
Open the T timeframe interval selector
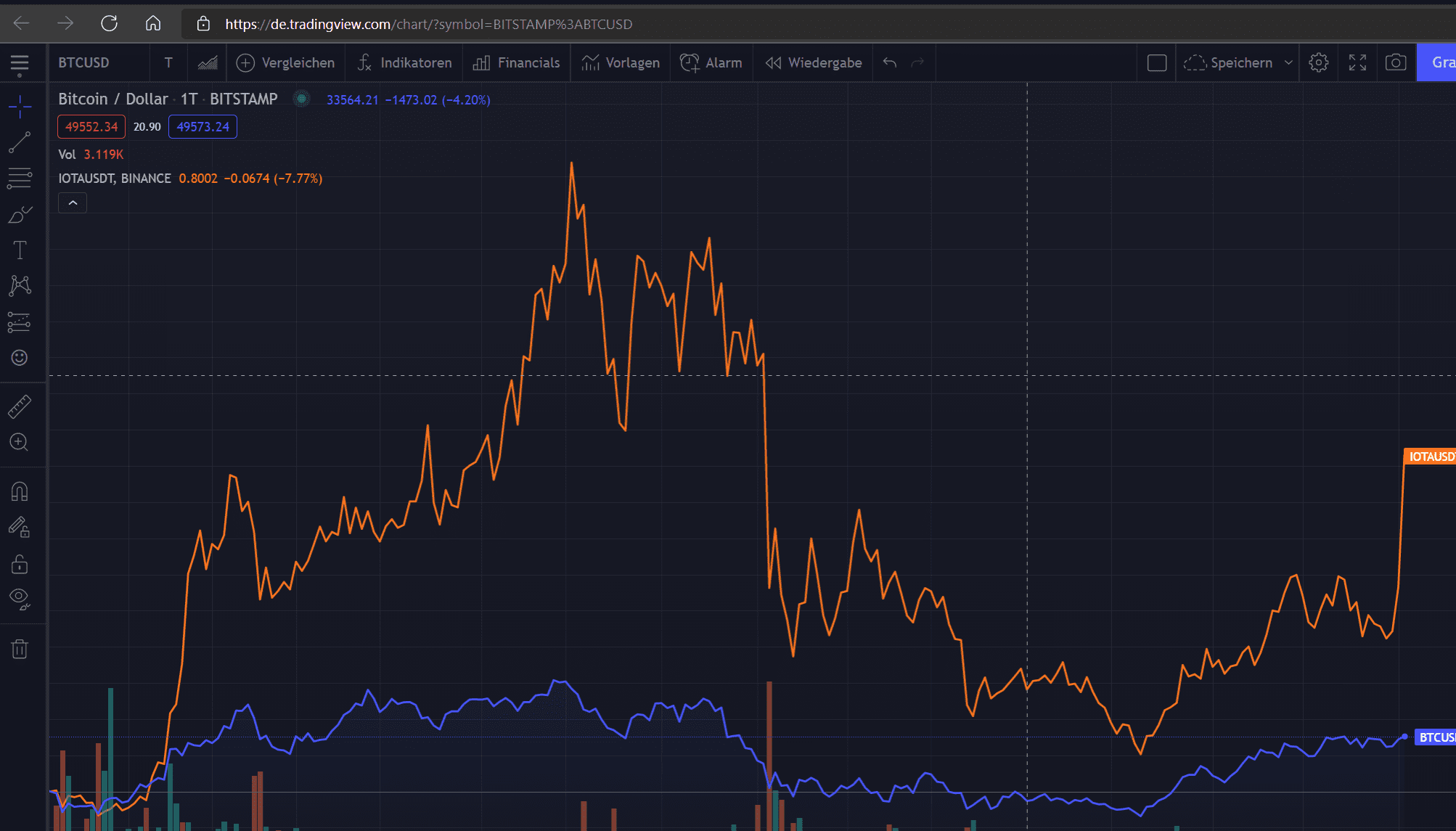(168, 62)
